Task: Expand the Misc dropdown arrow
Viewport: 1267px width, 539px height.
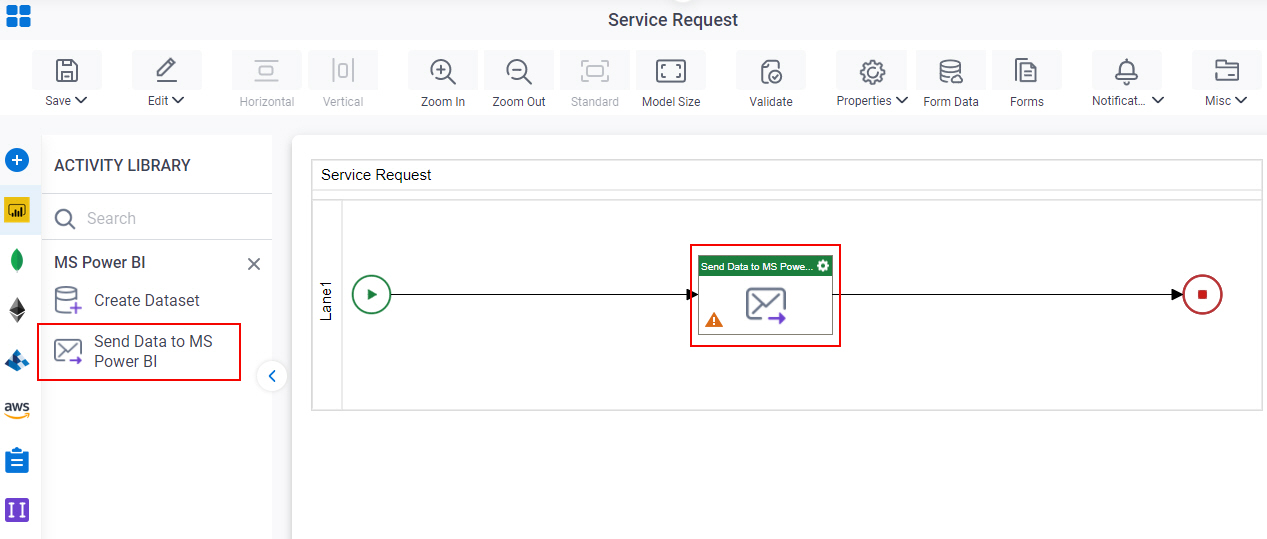Action: [x=1241, y=100]
